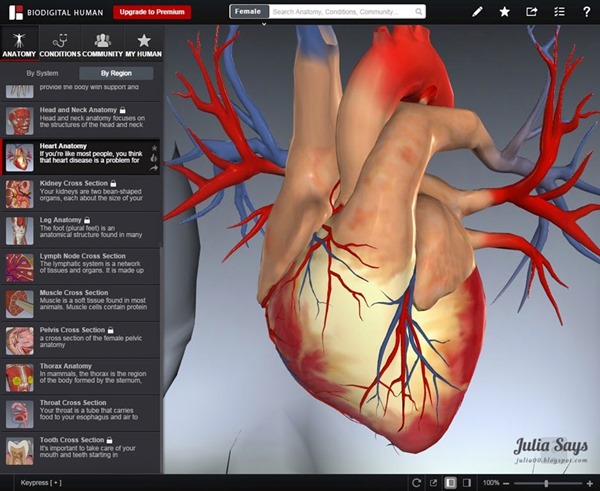The width and height of the screenshot is (600, 491).
Task: Click the pencil annotate icon in top bar
Action: [477, 12]
